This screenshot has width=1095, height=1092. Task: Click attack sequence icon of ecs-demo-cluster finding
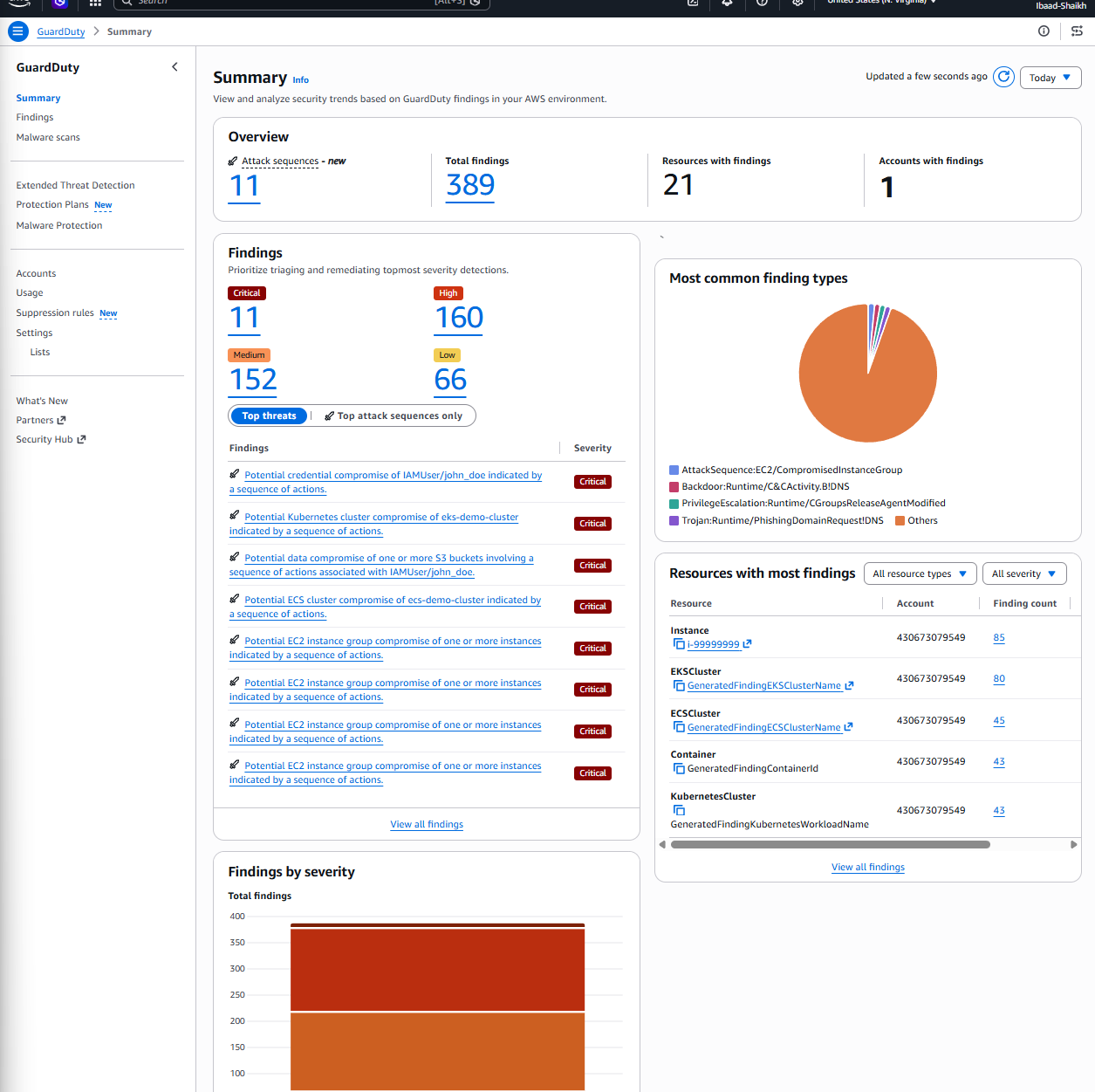point(235,599)
